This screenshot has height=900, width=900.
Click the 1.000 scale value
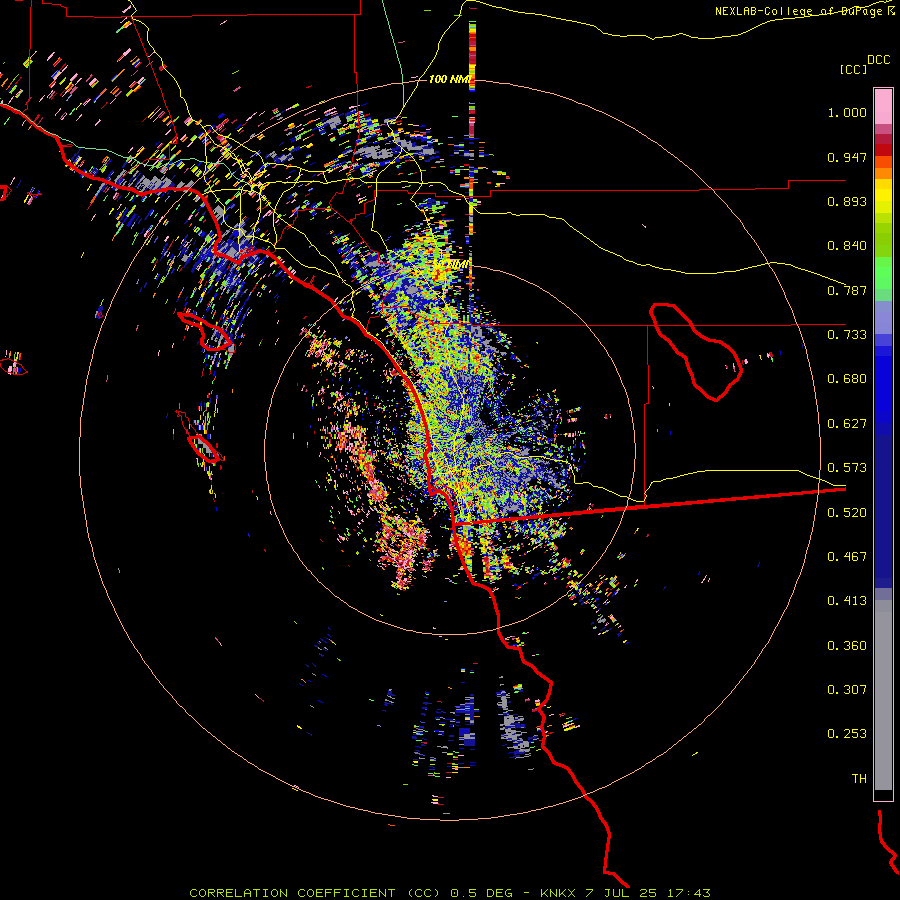847,112
